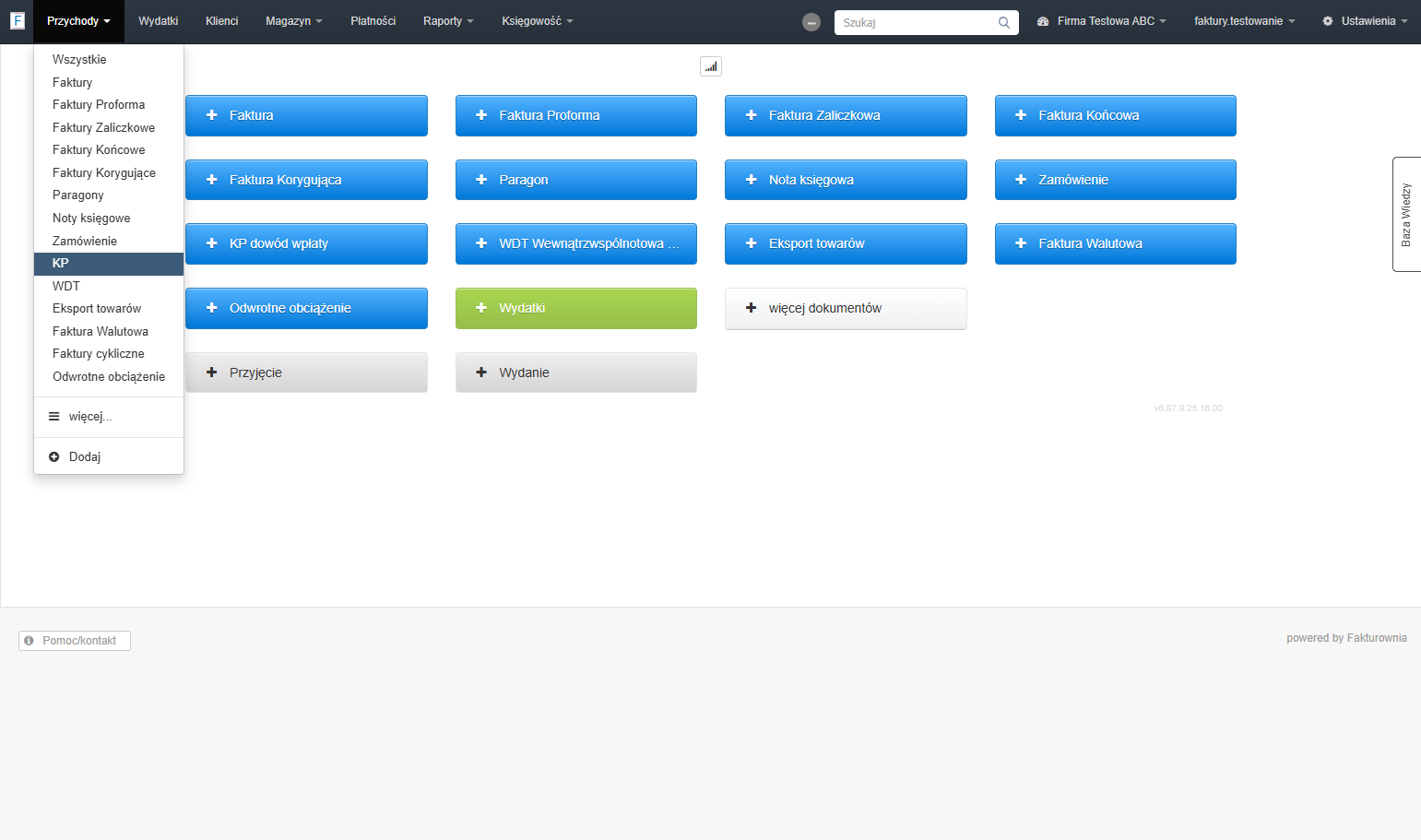Click the green Wydatki button
The width and height of the screenshot is (1421, 840).
coord(576,308)
